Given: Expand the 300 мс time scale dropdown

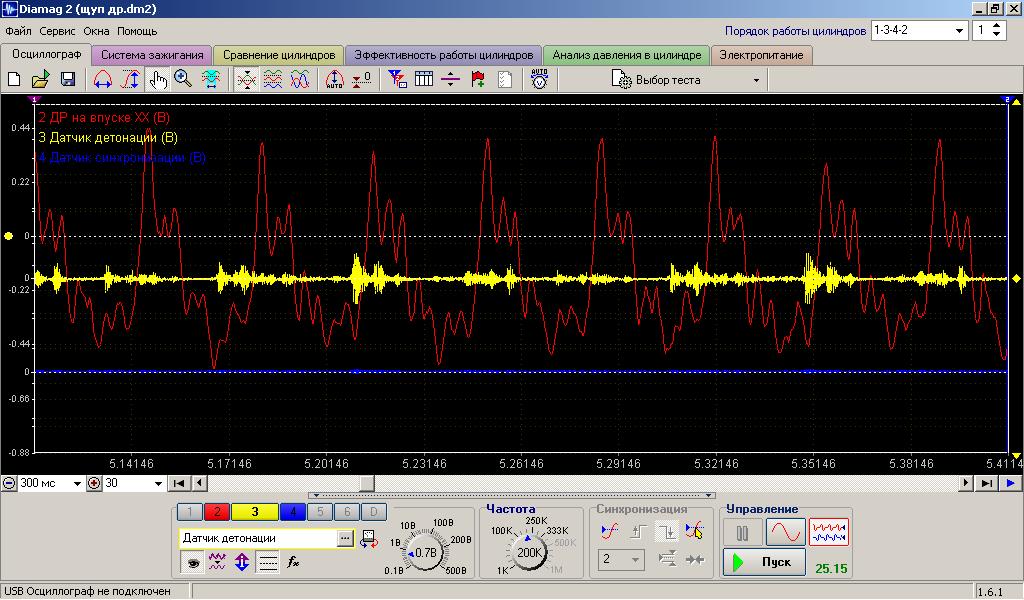Looking at the screenshot, I should click(x=77, y=483).
